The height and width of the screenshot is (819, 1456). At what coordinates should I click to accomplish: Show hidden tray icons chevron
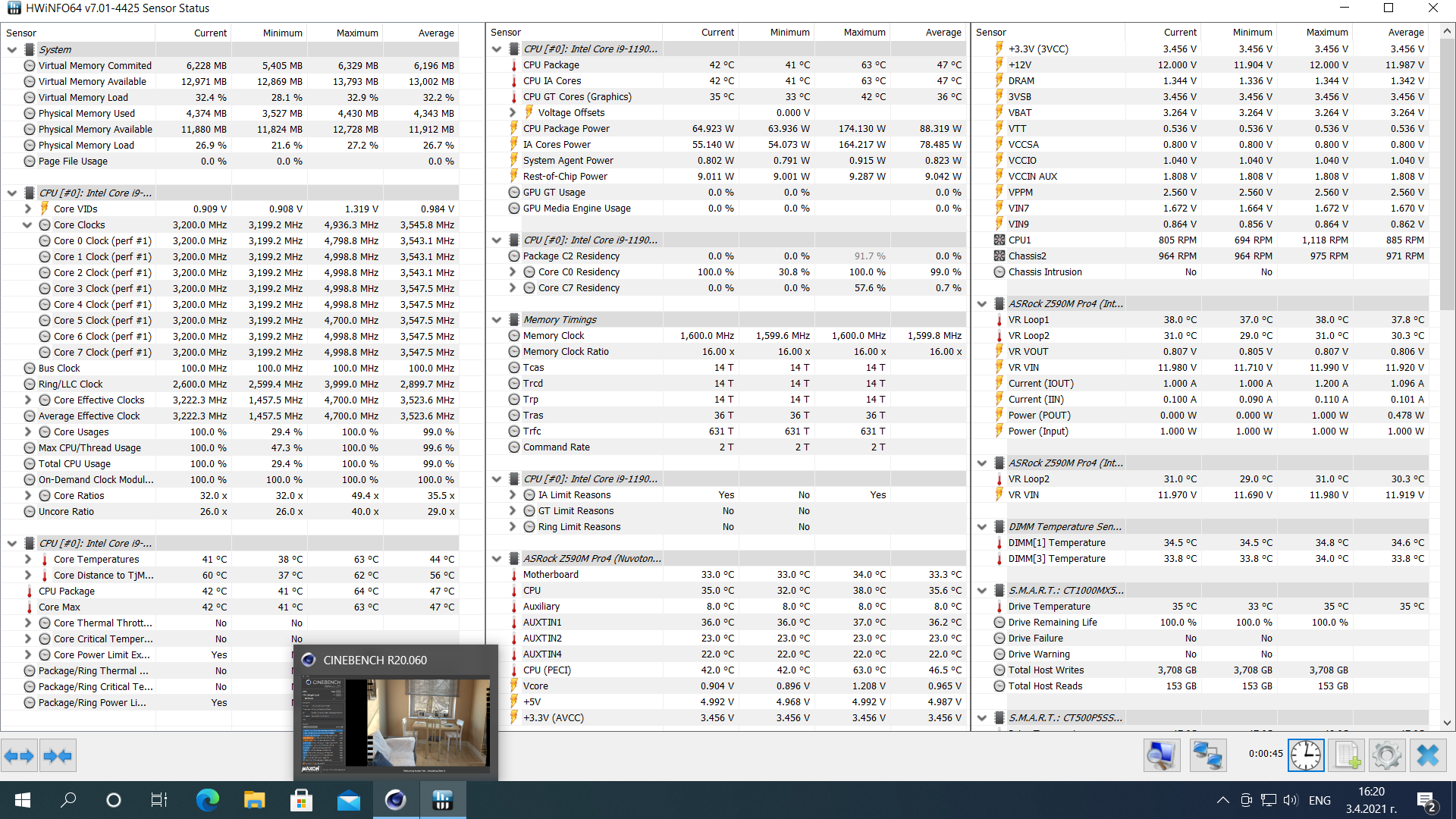click(x=1222, y=800)
